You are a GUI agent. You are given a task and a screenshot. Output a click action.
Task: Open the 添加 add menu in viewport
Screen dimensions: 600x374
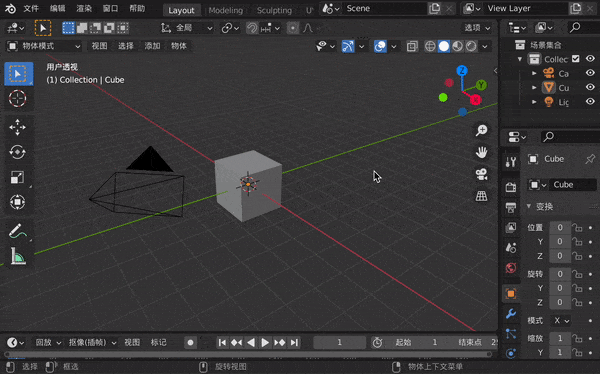(152, 46)
